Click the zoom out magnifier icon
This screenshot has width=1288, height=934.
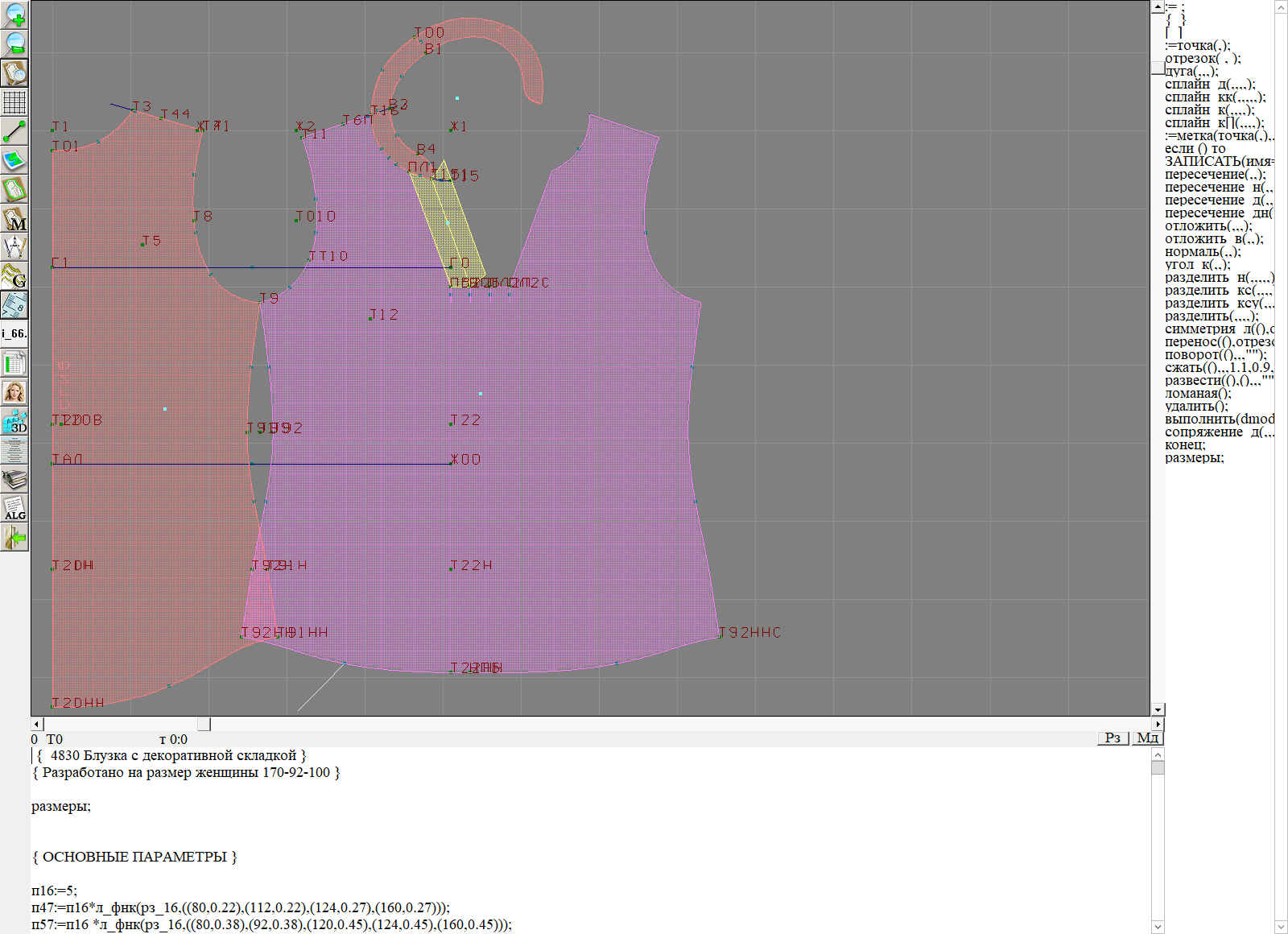[14, 43]
